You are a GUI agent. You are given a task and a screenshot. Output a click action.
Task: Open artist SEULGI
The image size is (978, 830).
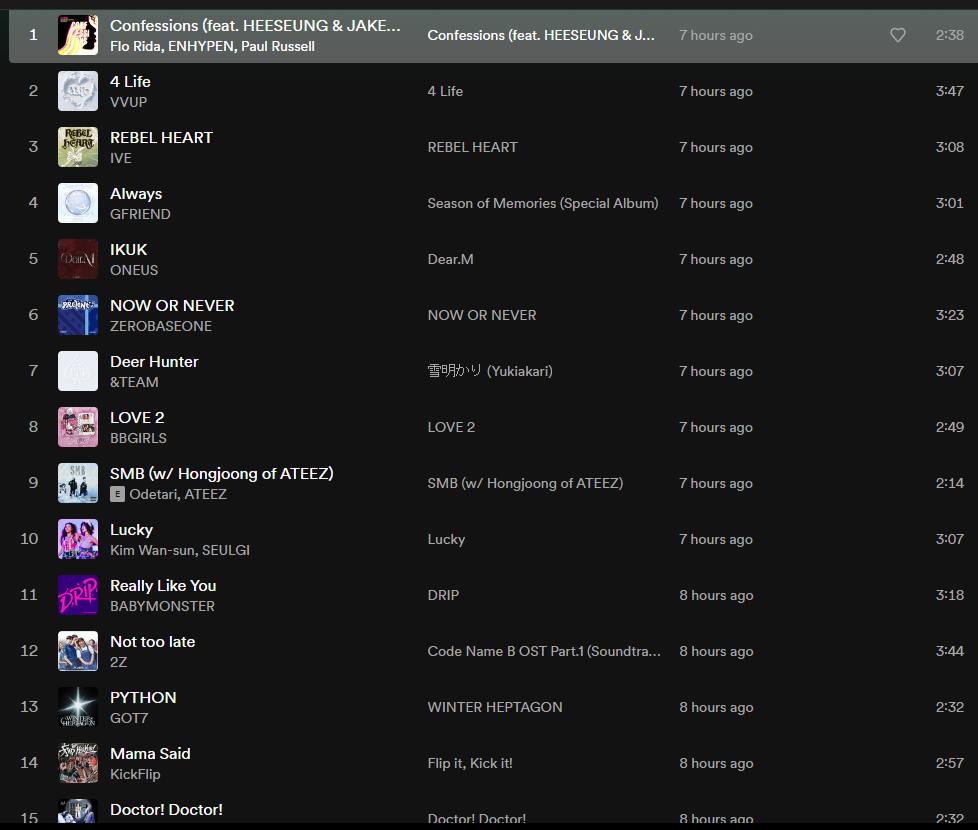tap(226, 551)
